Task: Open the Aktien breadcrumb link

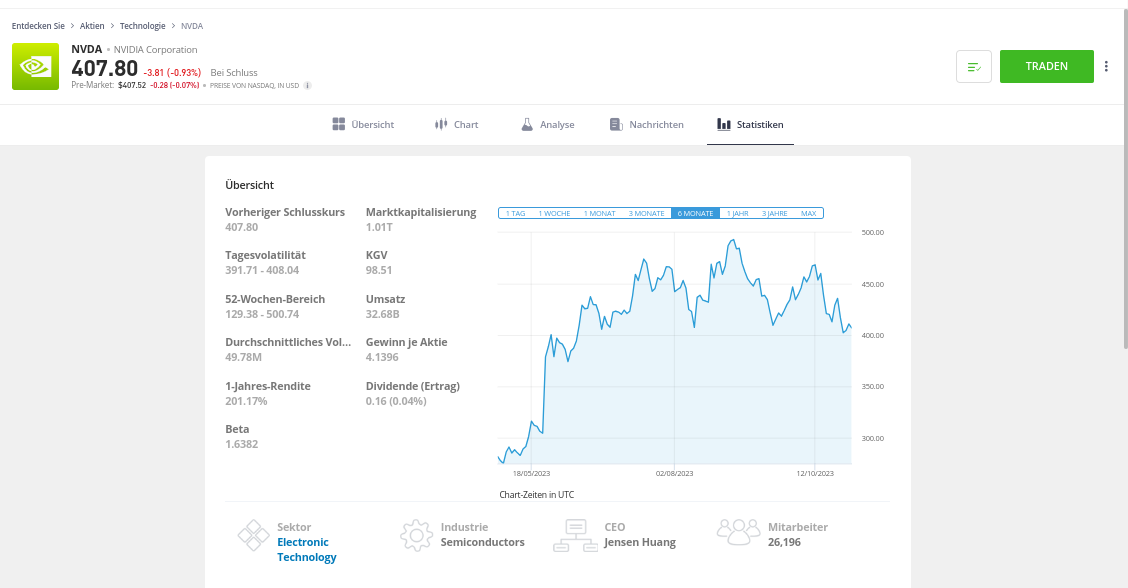Action: [x=92, y=26]
